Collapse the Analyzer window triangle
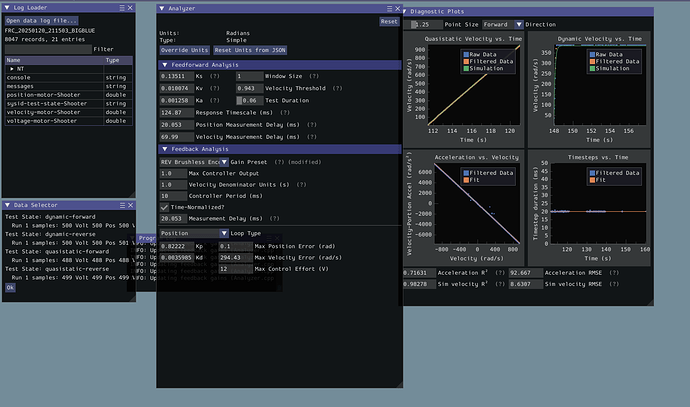 (161, 8)
